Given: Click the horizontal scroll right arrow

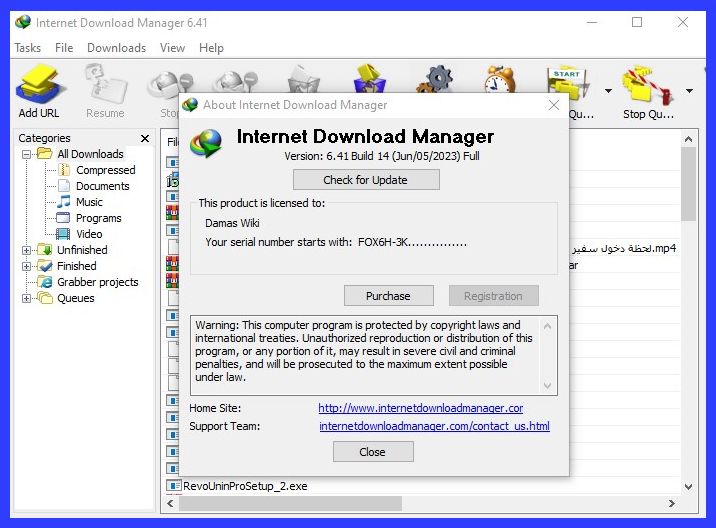Looking at the screenshot, I should click(671, 503).
